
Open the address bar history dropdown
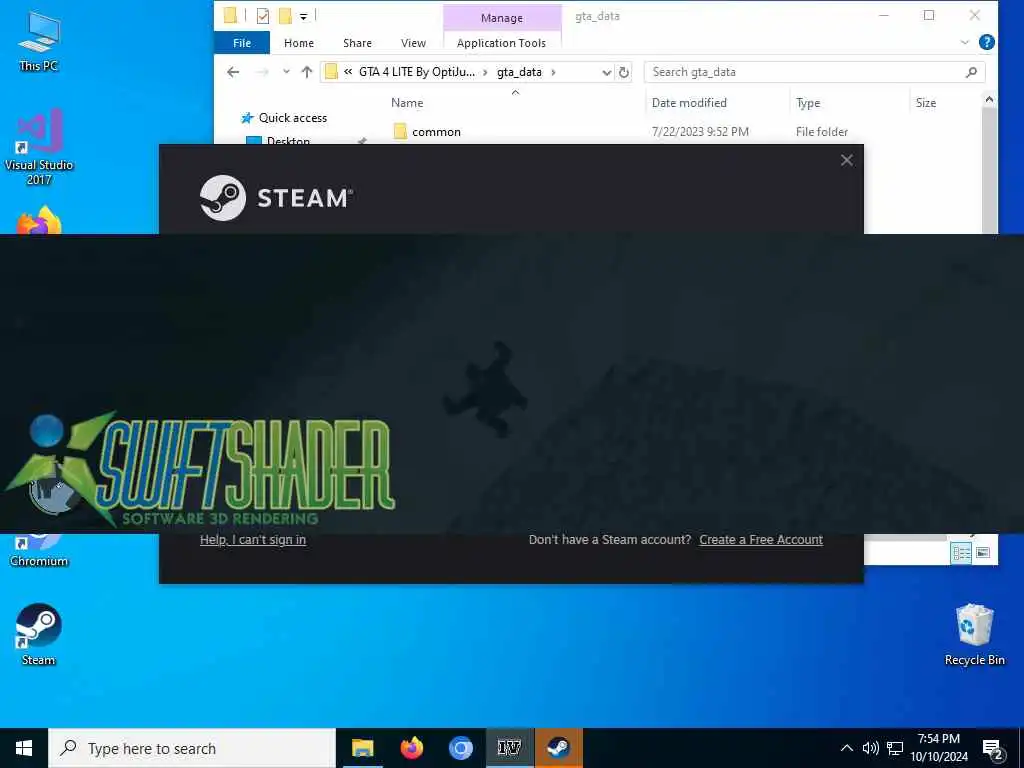point(606,72)
